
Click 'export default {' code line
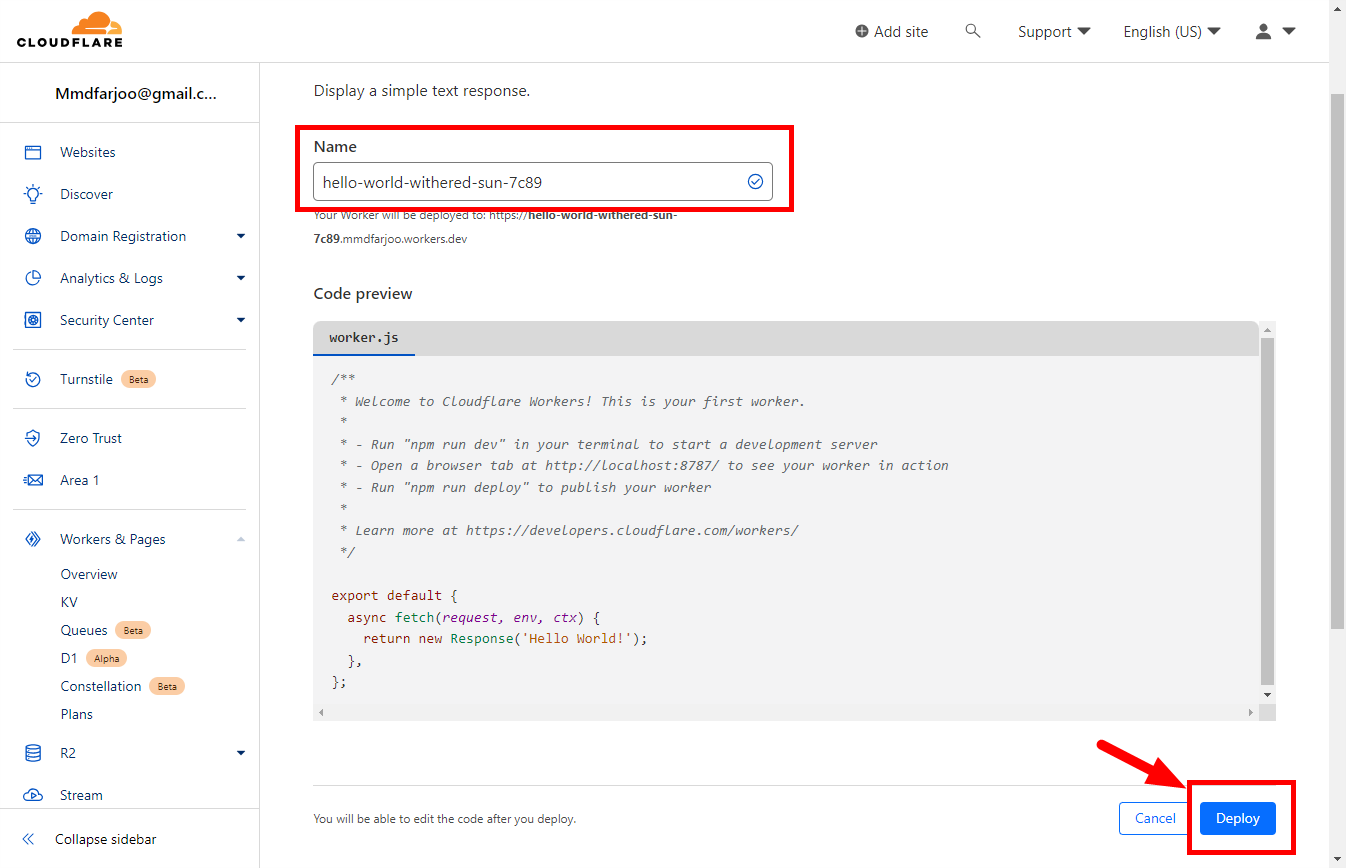click(x=394, y=595)
